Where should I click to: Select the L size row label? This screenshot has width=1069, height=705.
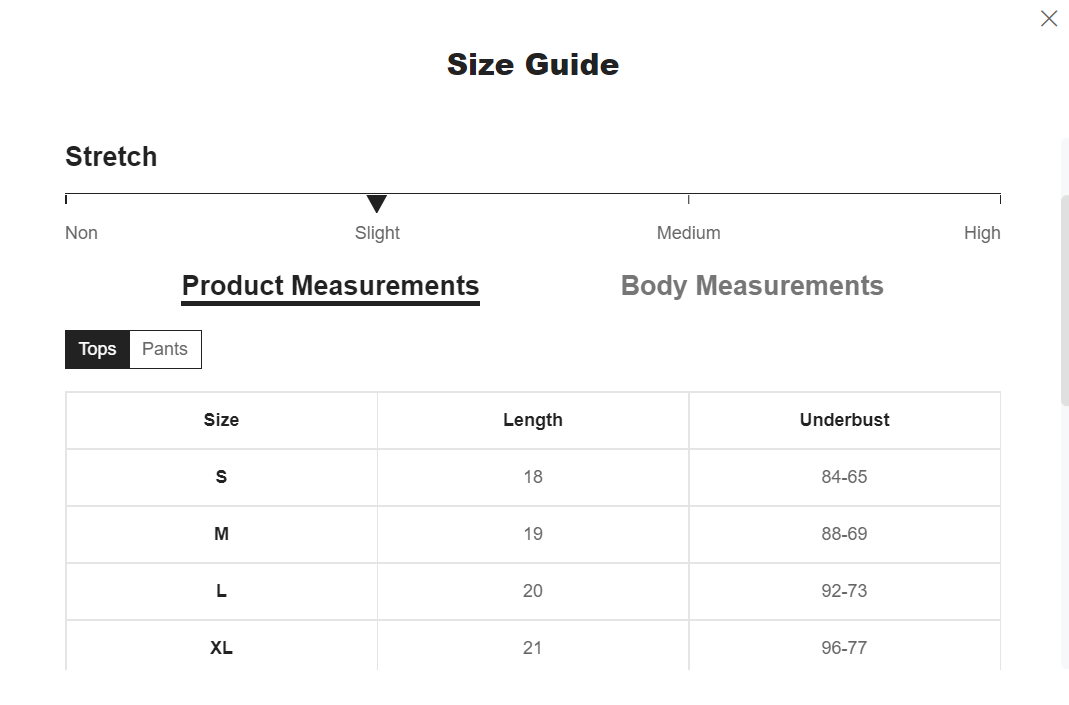(x=221, y=591)
